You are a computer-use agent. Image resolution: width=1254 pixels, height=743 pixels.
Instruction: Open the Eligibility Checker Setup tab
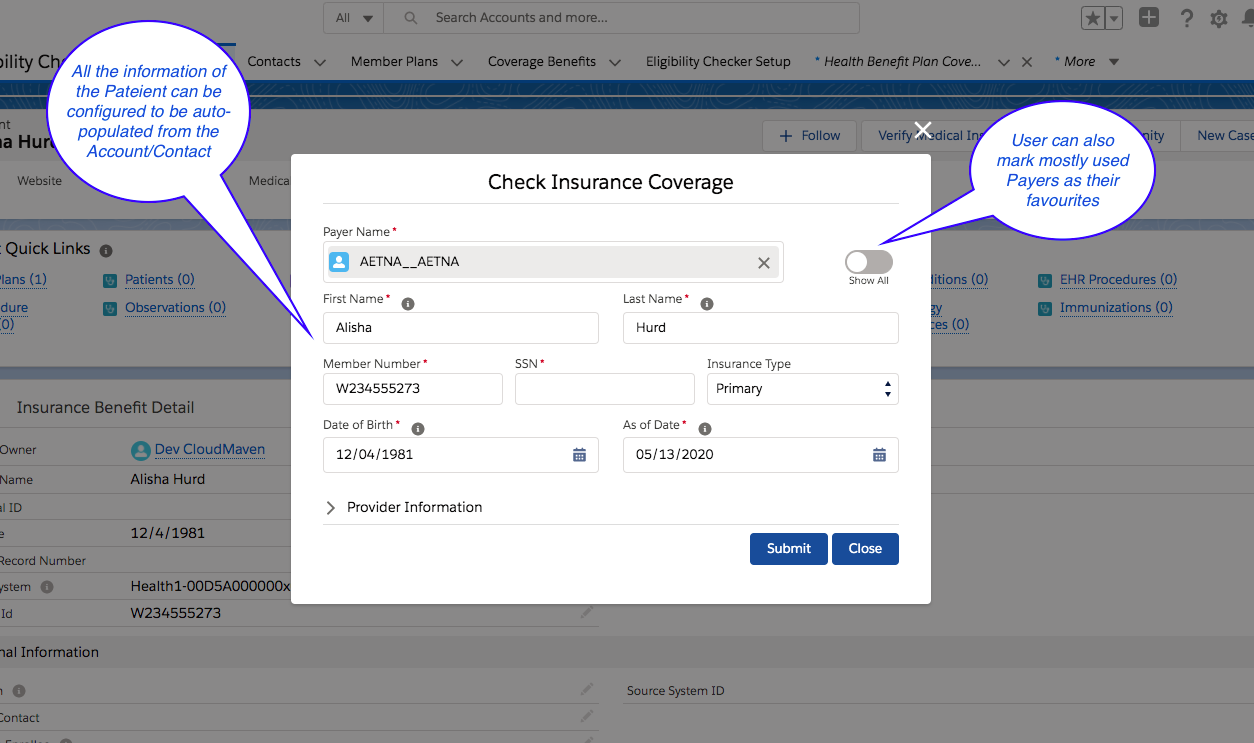[718, 61]
